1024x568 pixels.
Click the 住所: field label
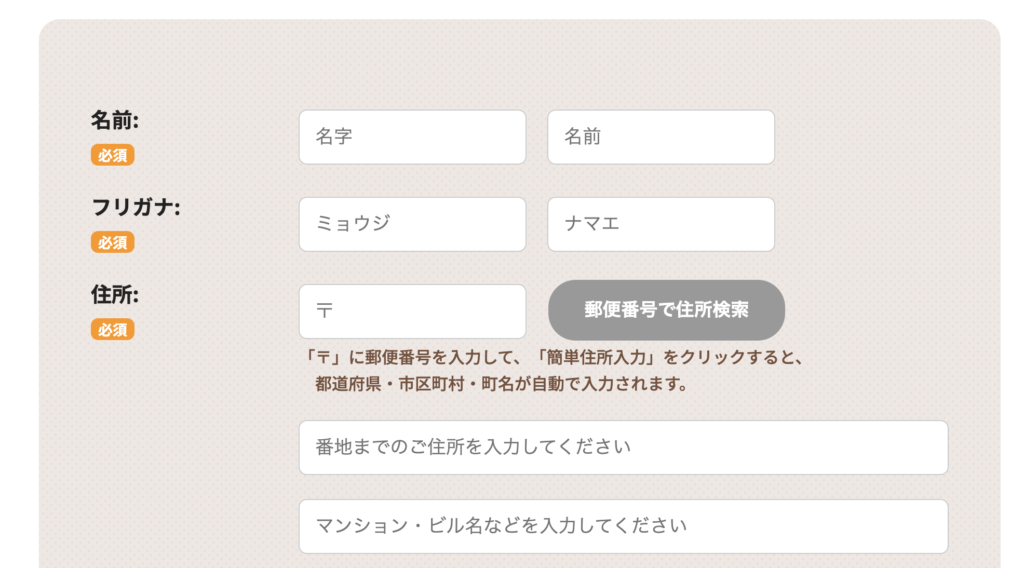[115, 294]
